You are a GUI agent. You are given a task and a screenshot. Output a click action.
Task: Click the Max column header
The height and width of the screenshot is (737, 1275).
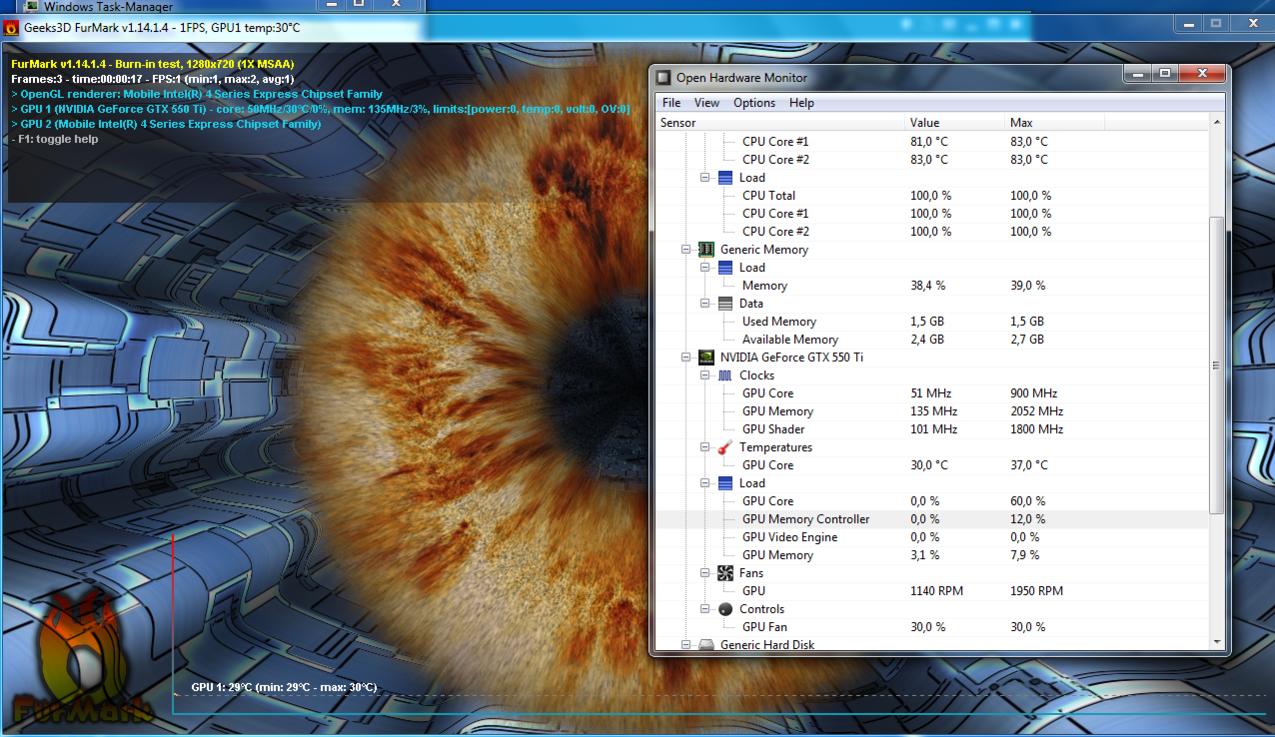coord(1054,123)
